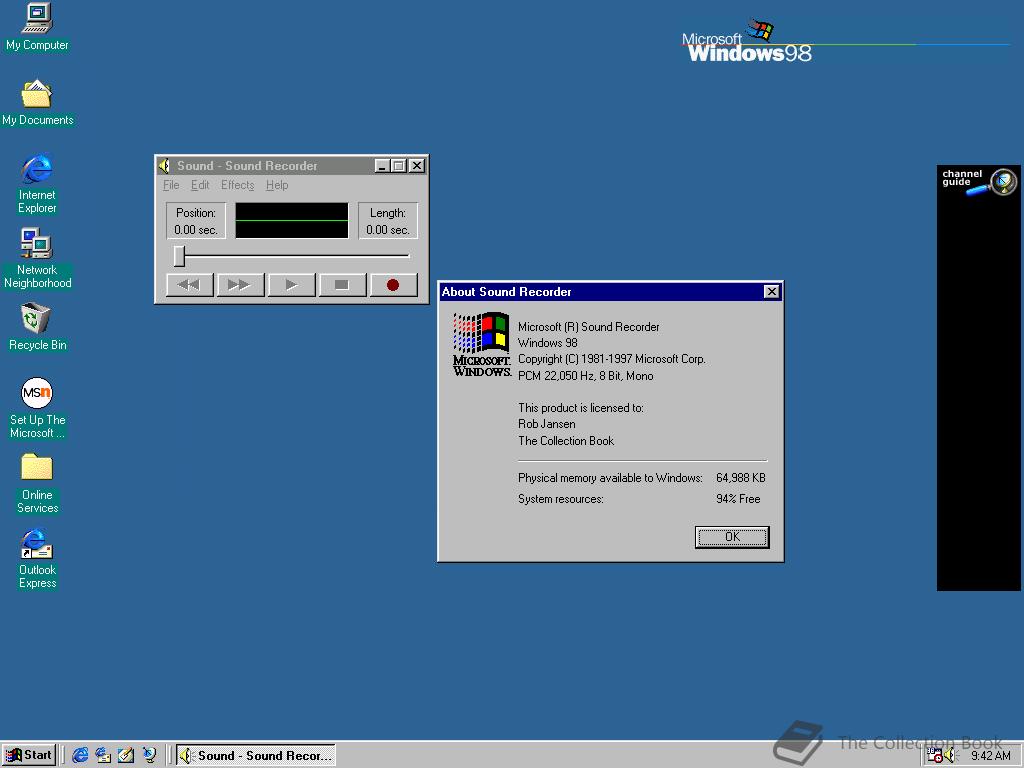Click the Microsoft Windows logo in About dialog
The height and width of the screenshot is (768, 1024).
481,344
